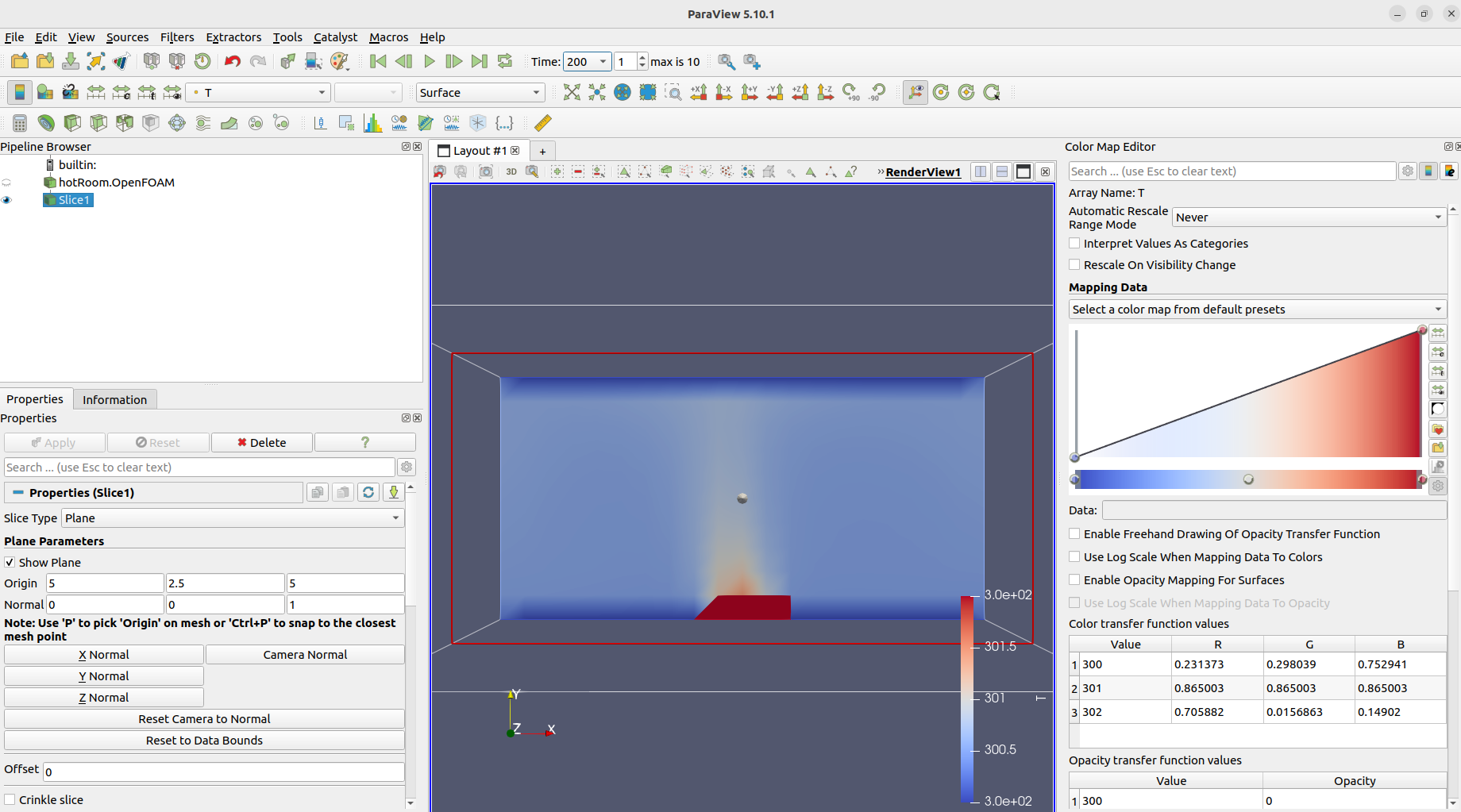1461x812 pixels.
Task: Activate Plot Over Line
Action: click(x=320, y=123)
